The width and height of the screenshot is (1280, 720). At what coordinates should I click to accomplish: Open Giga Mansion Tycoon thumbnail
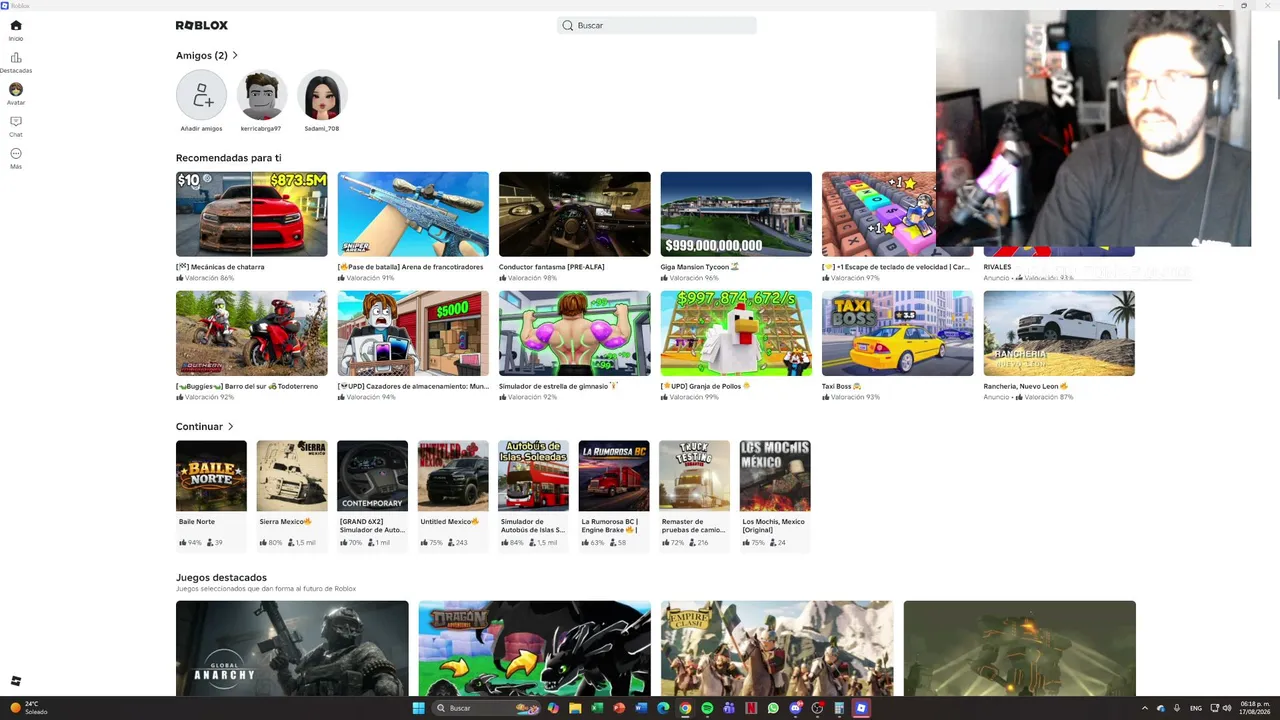[x=736, y=214]
